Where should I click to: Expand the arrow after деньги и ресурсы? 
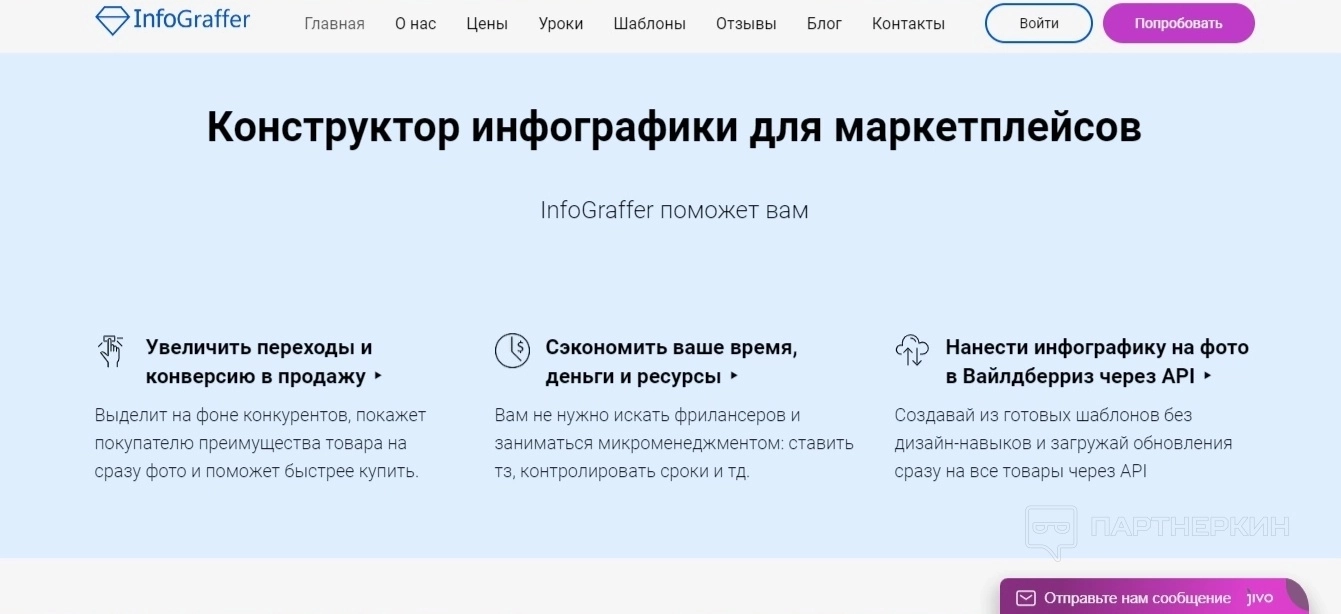(734, 377)
